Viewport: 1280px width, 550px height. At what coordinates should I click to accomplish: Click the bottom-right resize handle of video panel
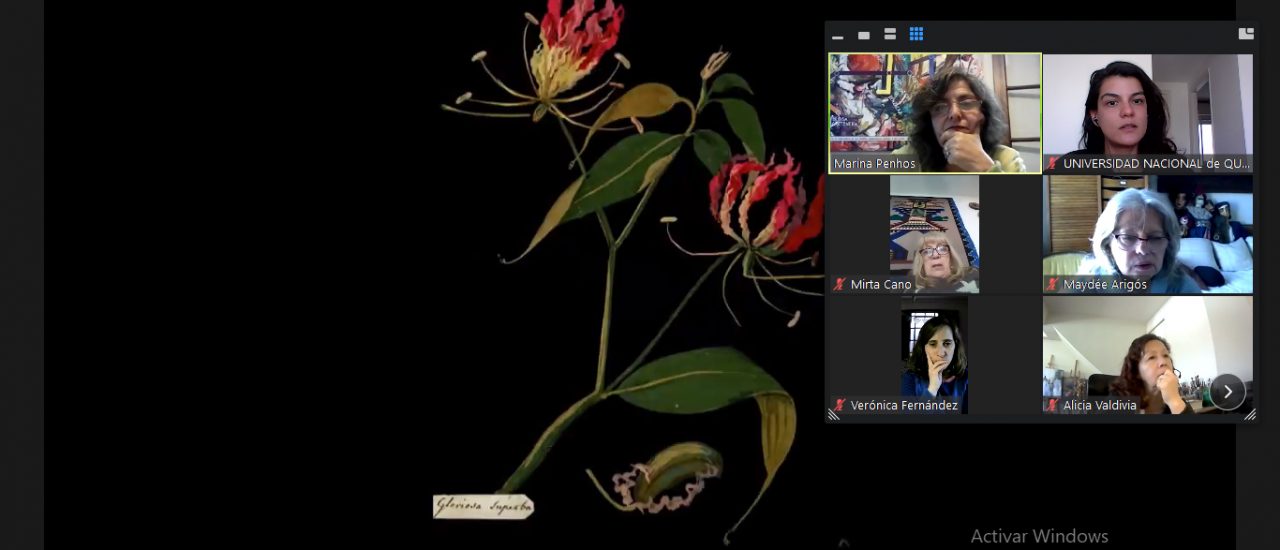[1249, 414]
